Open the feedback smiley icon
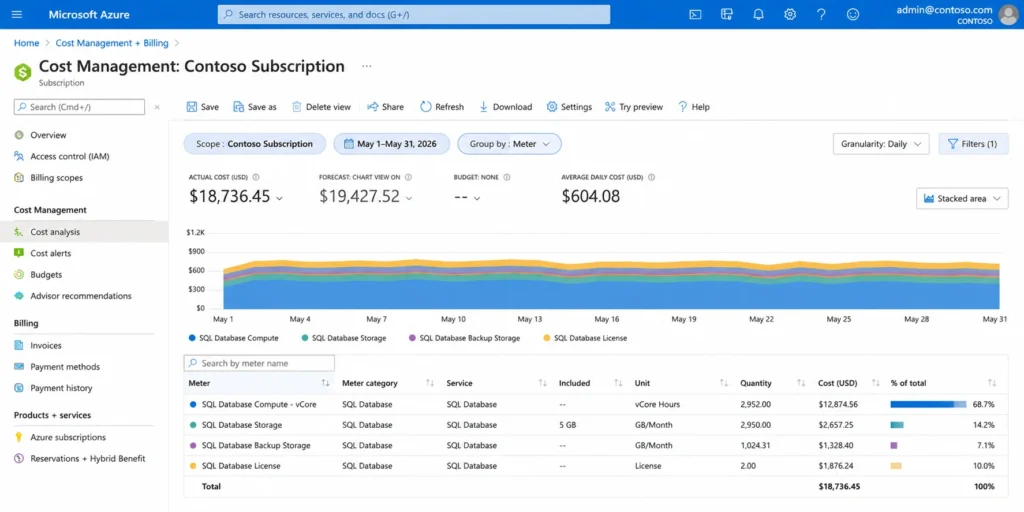 pos(853,14)
